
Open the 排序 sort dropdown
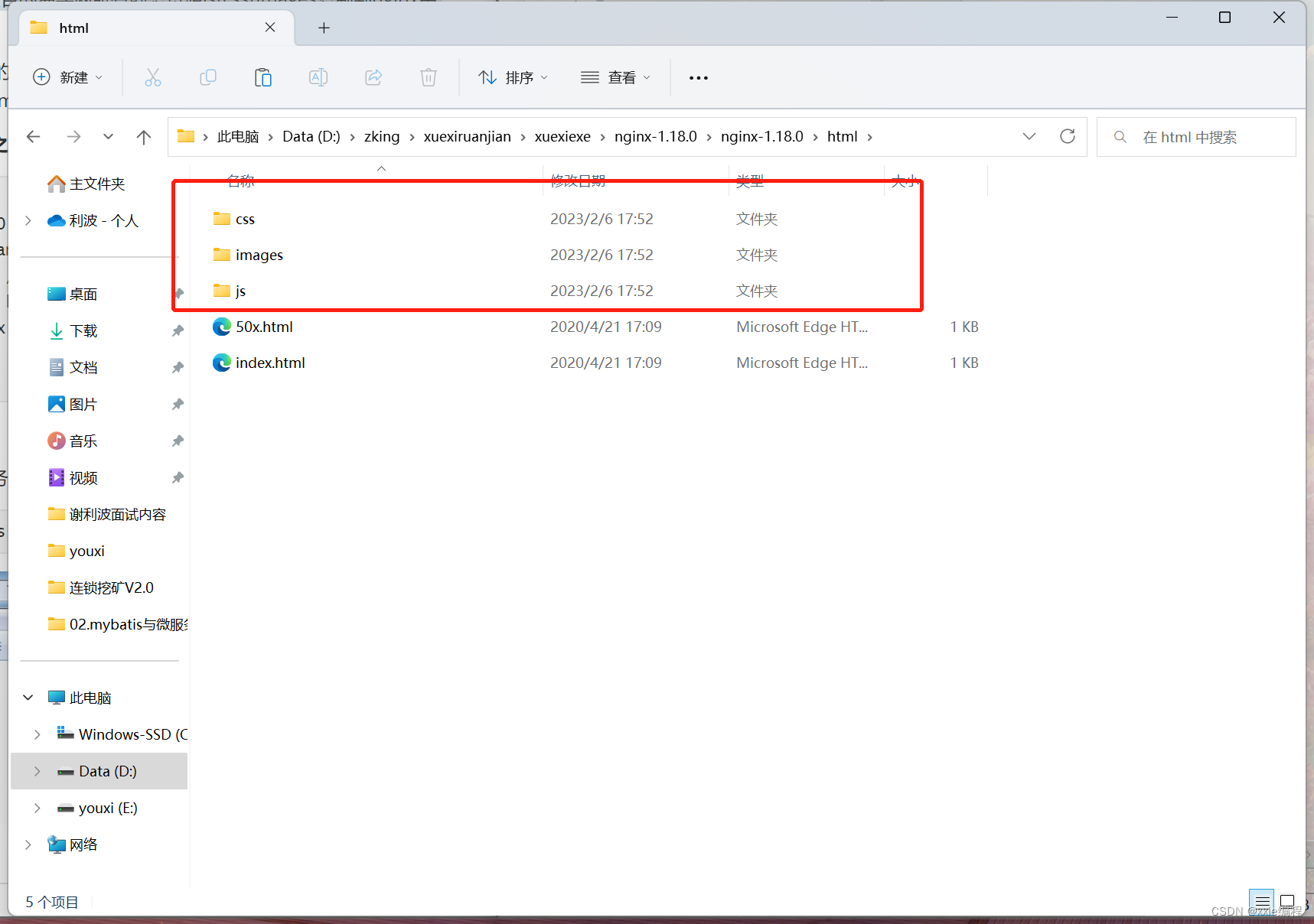pos(513,77)
